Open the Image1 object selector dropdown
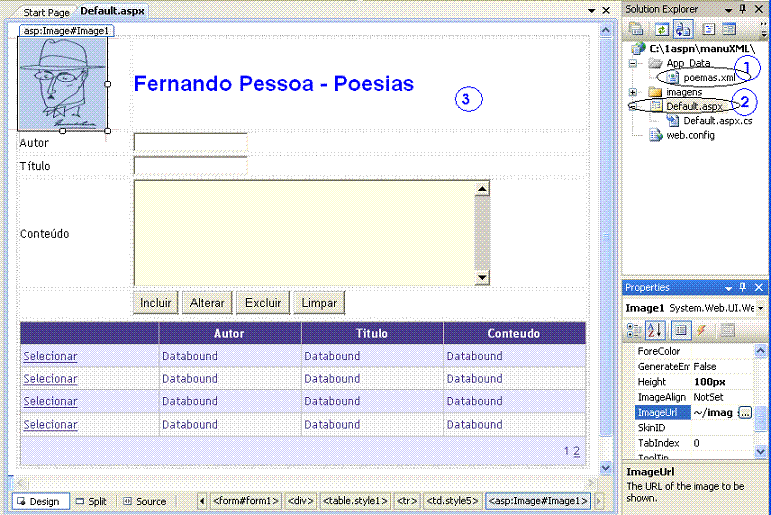The width and height of the screenshot is (771, 515). point(760,308)
